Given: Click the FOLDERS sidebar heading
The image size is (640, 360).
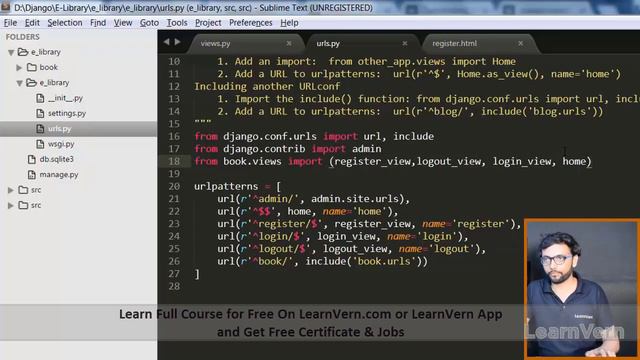Looking at the screenshot, I should coord(23,37).
